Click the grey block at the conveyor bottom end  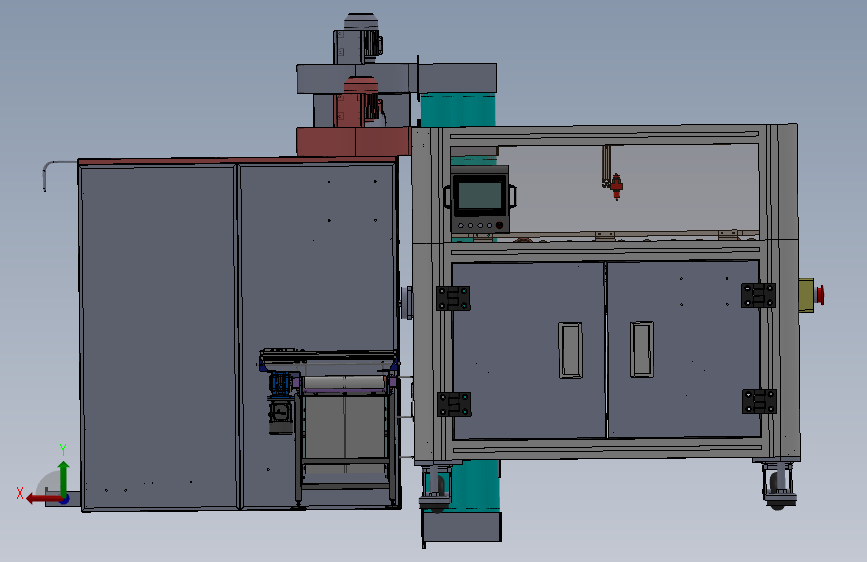click(x=462, y=527)
